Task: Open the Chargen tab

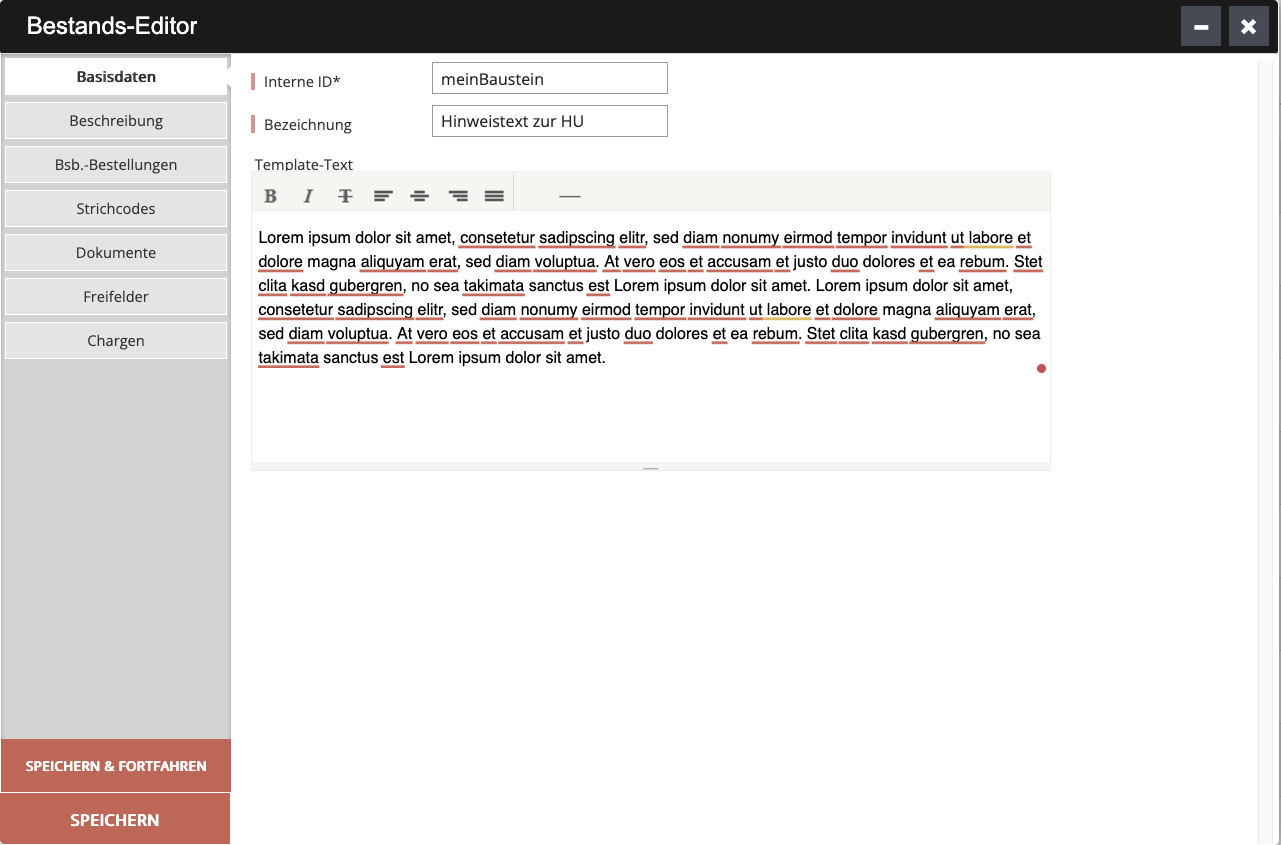Action: [x=116, y=341]
